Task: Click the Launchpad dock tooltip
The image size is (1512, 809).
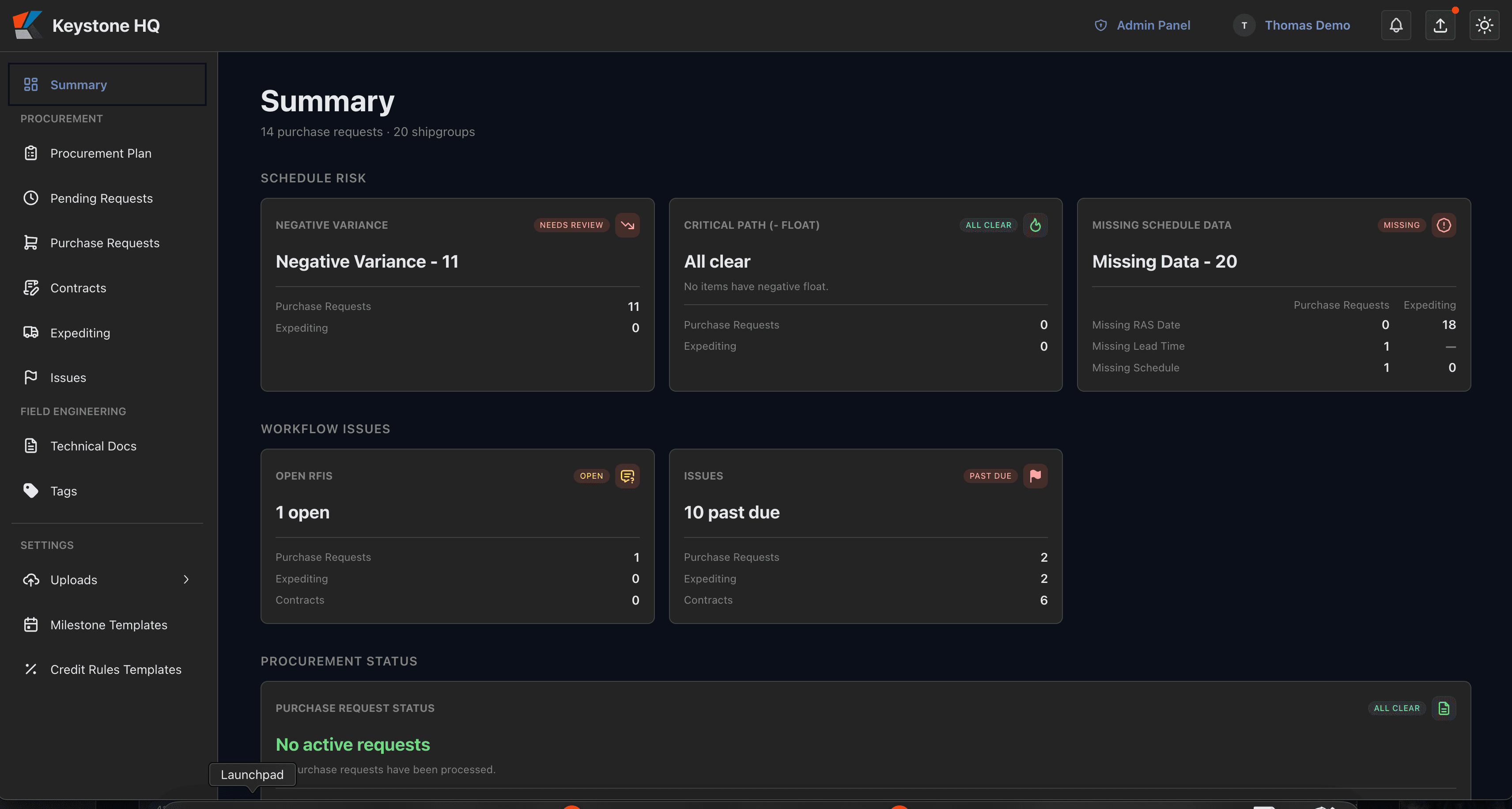Action: [x=253, y=775]
